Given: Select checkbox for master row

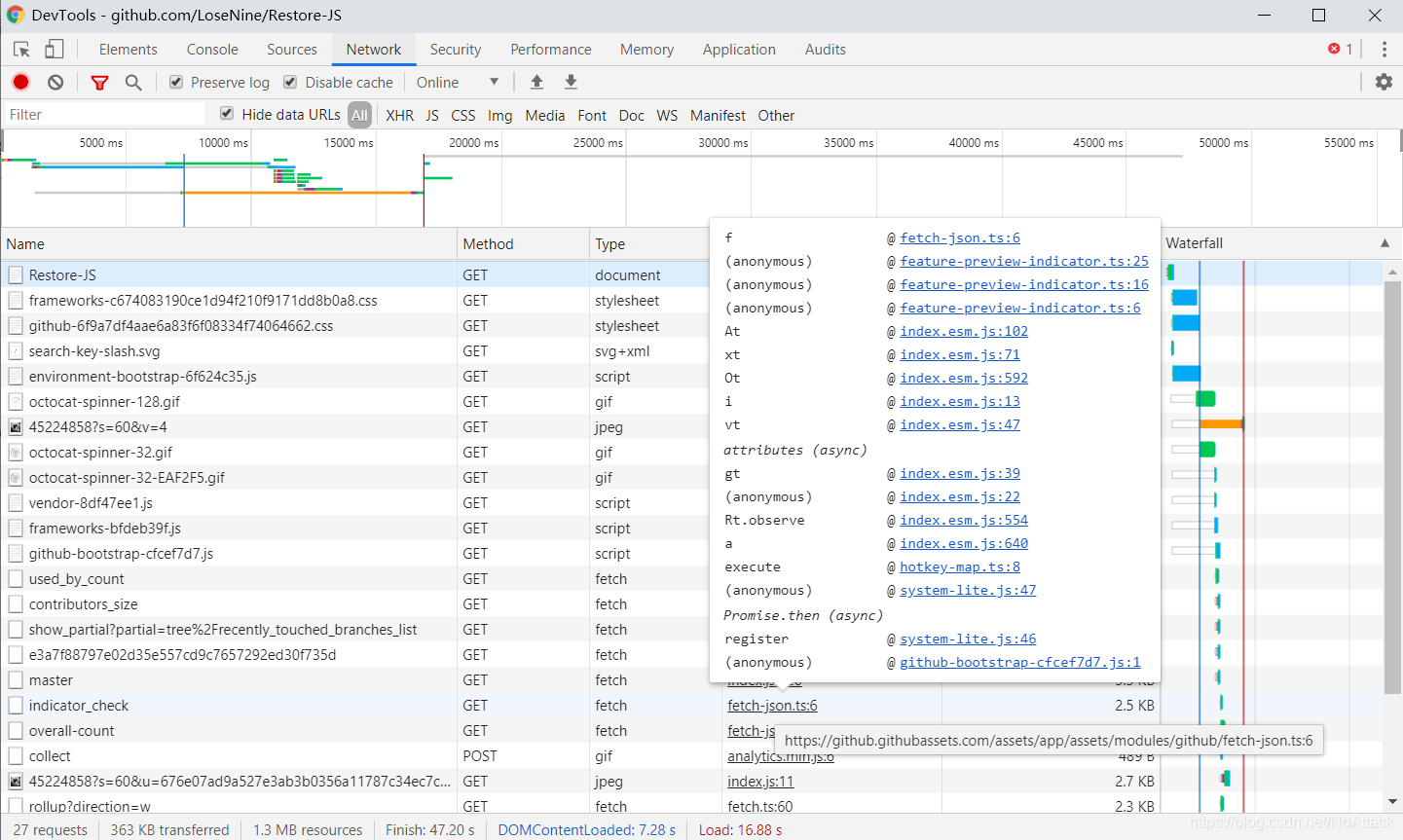Looking at the screenshot, I should click(x=16, y=680).
